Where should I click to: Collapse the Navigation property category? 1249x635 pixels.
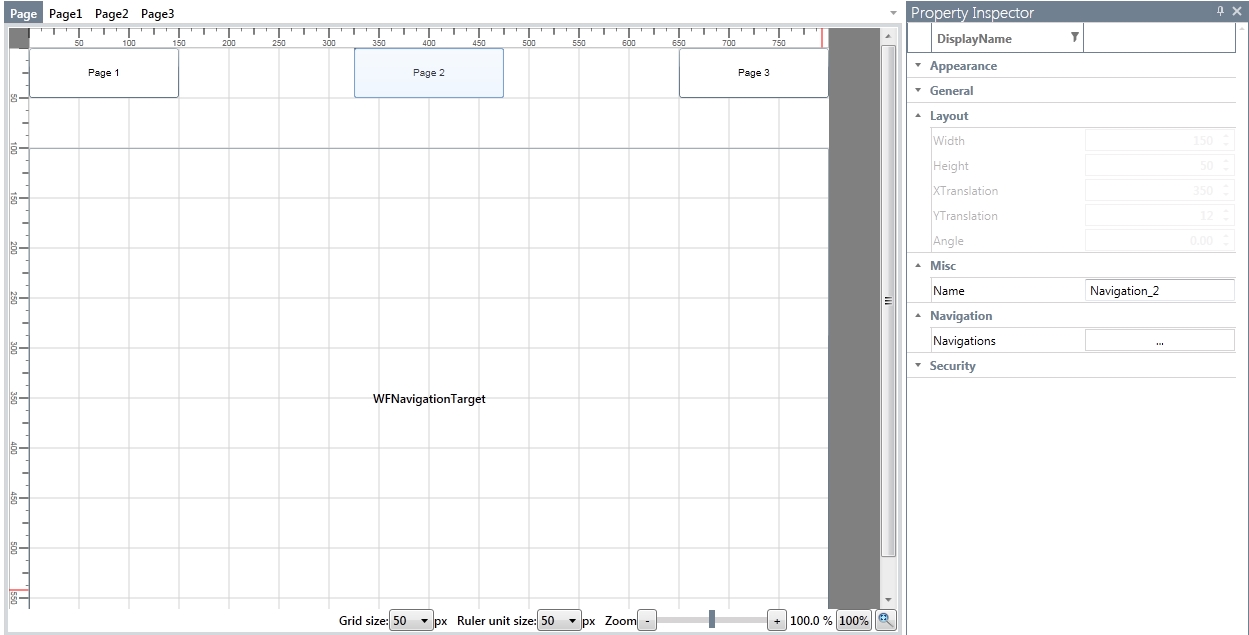coord(917,315)
